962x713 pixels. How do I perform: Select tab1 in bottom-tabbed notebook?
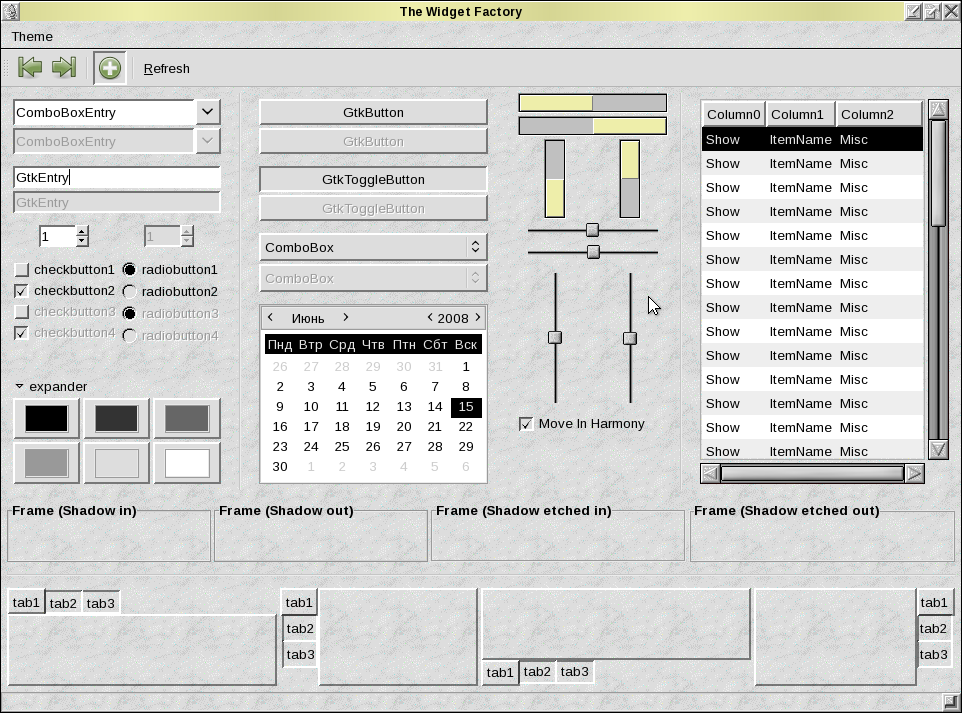[x=500, y=673]
